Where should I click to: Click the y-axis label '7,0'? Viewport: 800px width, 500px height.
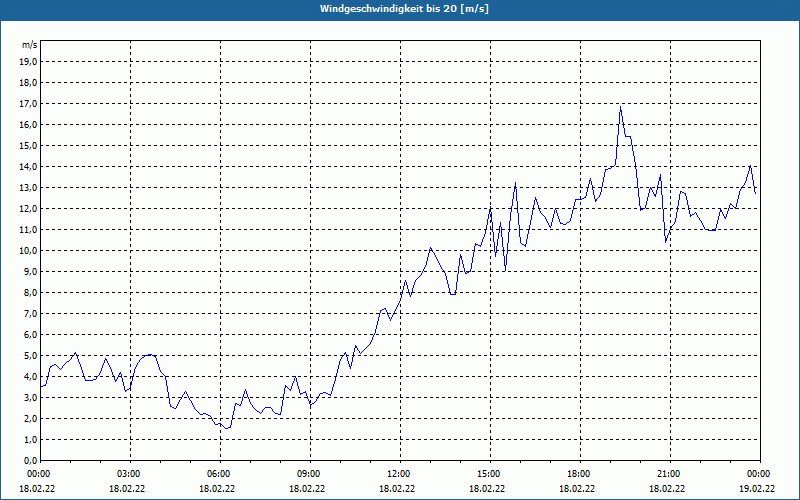coord(30,314)
